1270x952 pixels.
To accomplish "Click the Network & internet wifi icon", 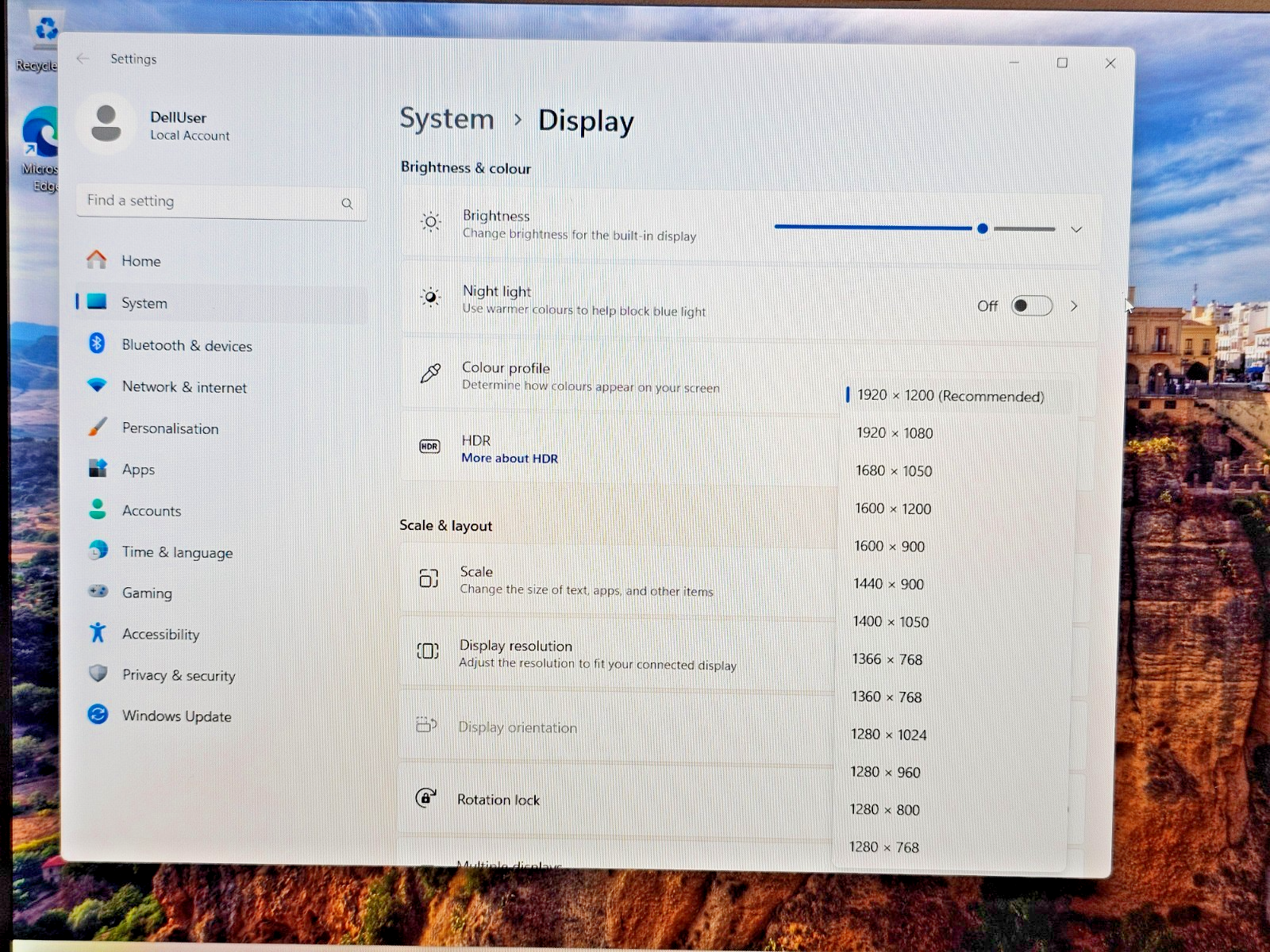I will [97, 386].
